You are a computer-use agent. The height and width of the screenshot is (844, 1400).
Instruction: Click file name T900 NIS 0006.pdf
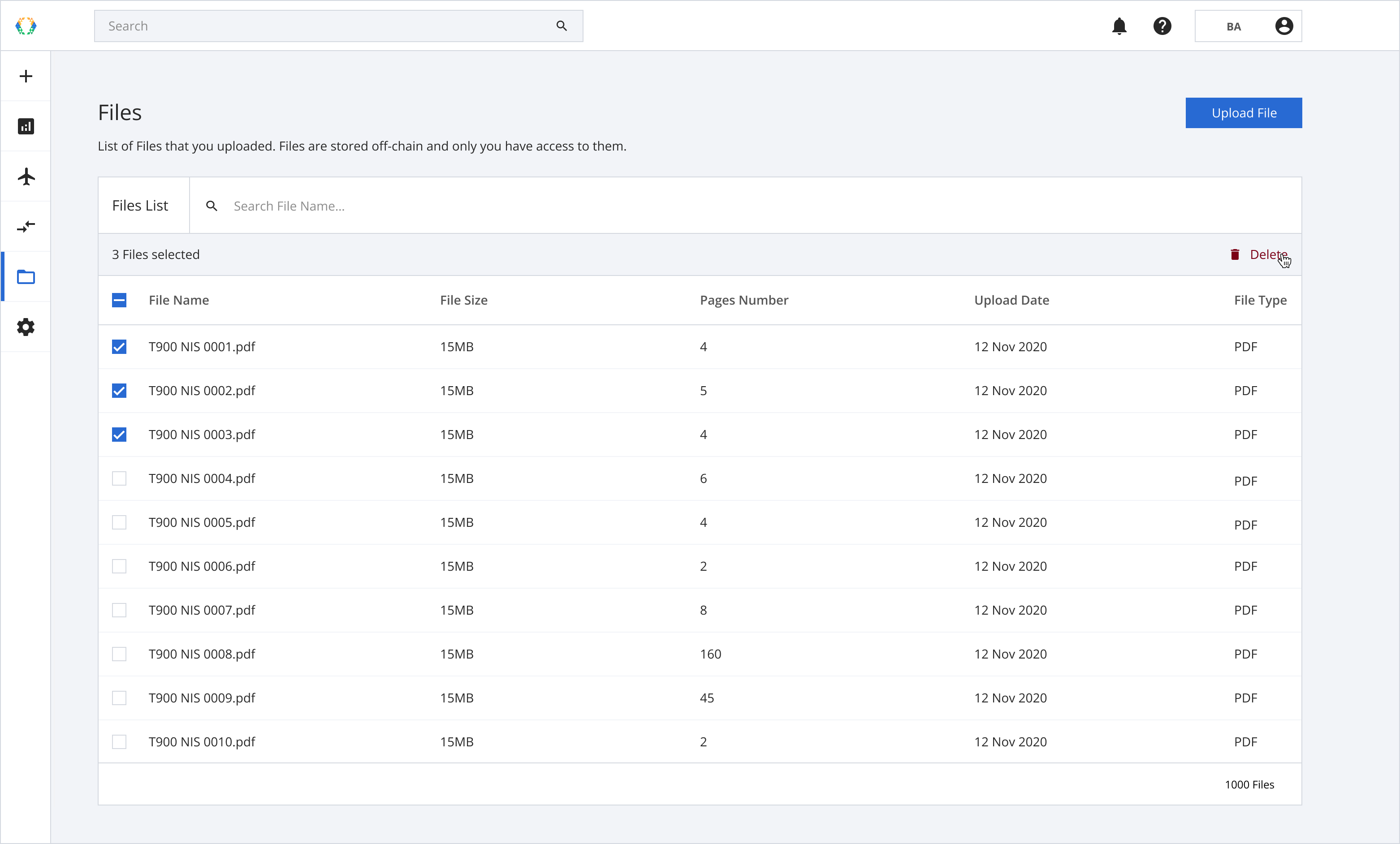coord(202,566)
